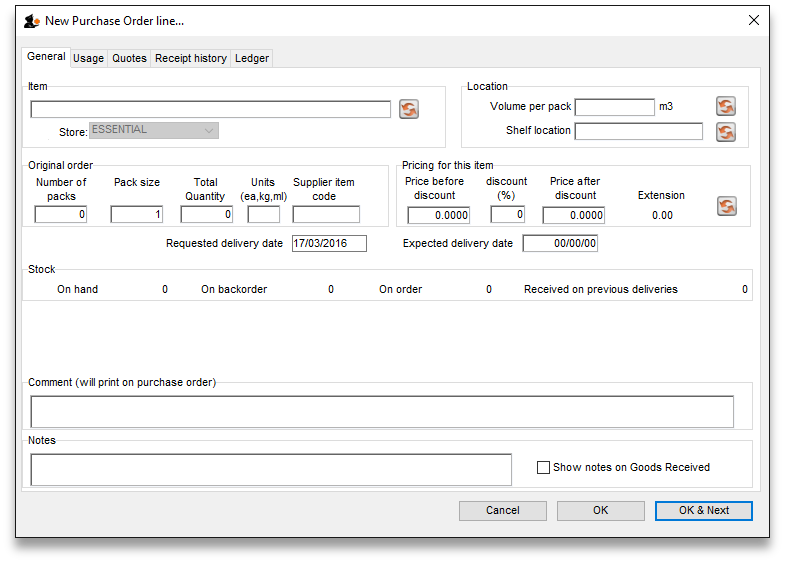Open the Quotes tab
This screenshot has height=563, width=785.
pyautogui.click(x=129, y=58)
